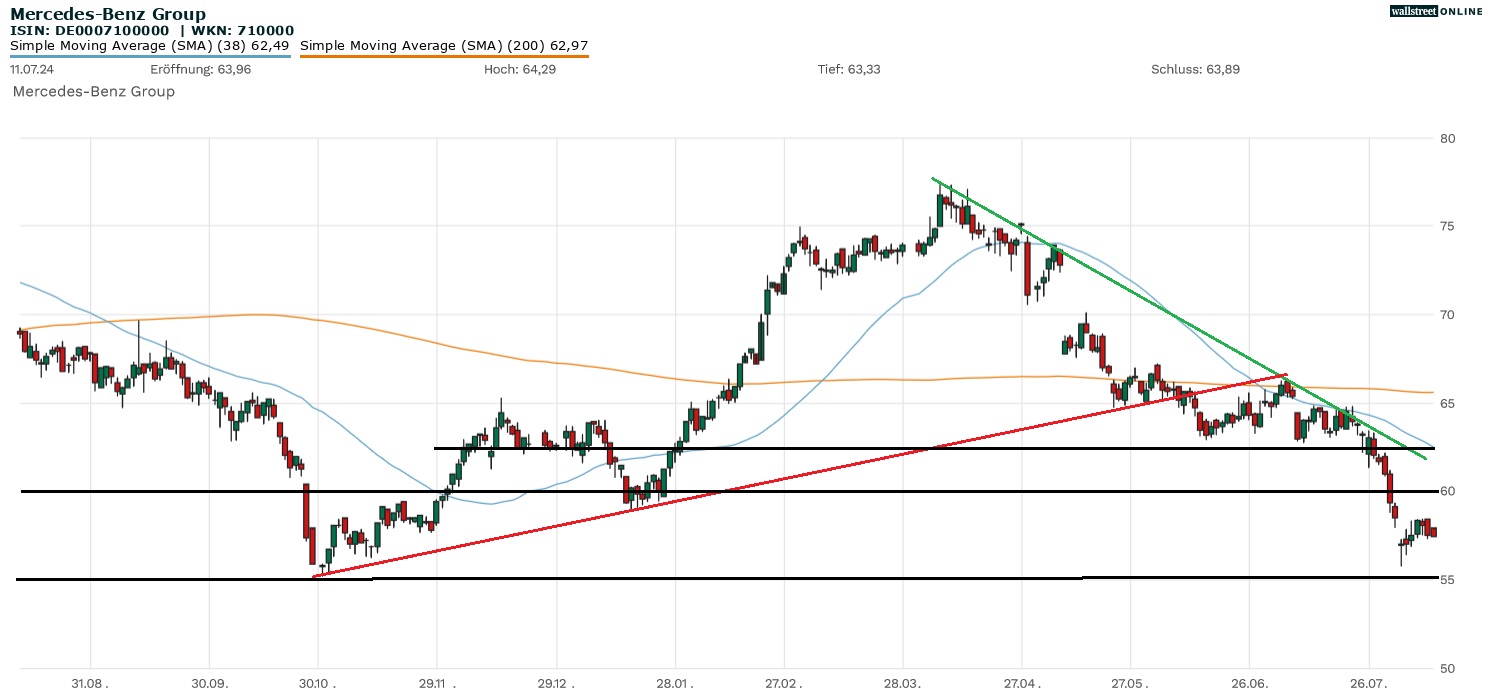Click the gray Mercedes-Benz Group chart series label
Image resolution: width=1490 pixels, height=689 pixels.
[94, 92]
